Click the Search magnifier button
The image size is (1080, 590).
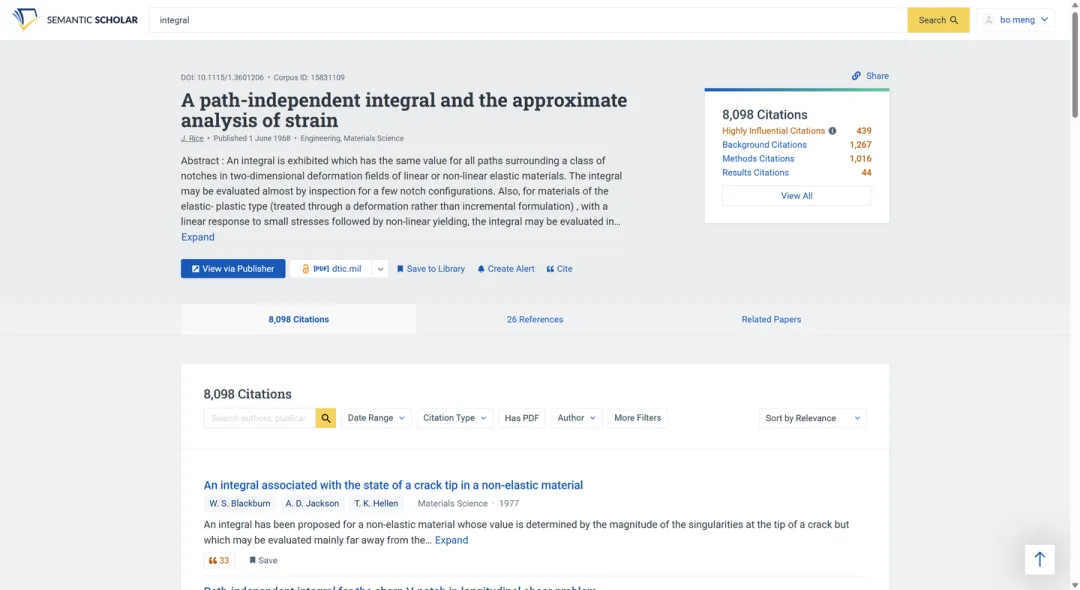[937, 19]
